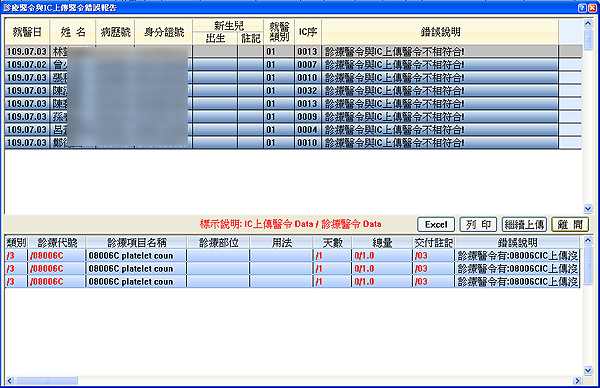Export the report with the Excel button
The height and width of the screenshot is (388, 600).
pos(436,225)
